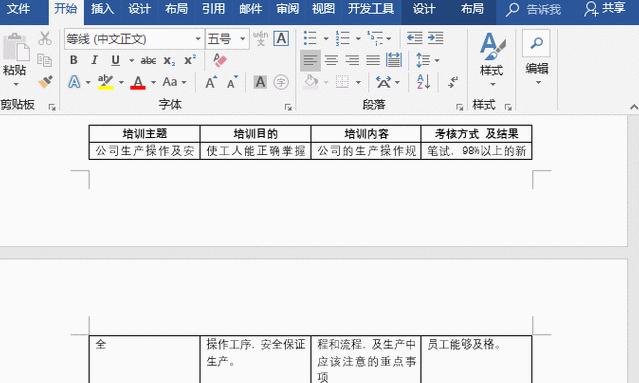Click the Grow Font icon
The width and height of the screenshot is (639, 383).
tap(211, 83)
